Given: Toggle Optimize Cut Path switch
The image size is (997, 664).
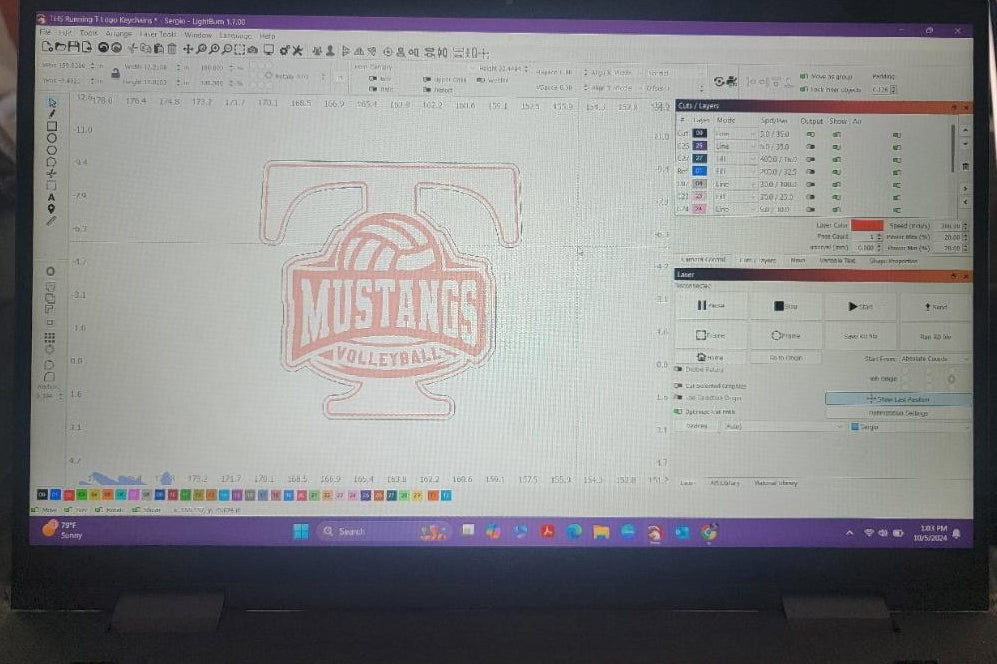Looking at the screenshot, I should (678, 412).
